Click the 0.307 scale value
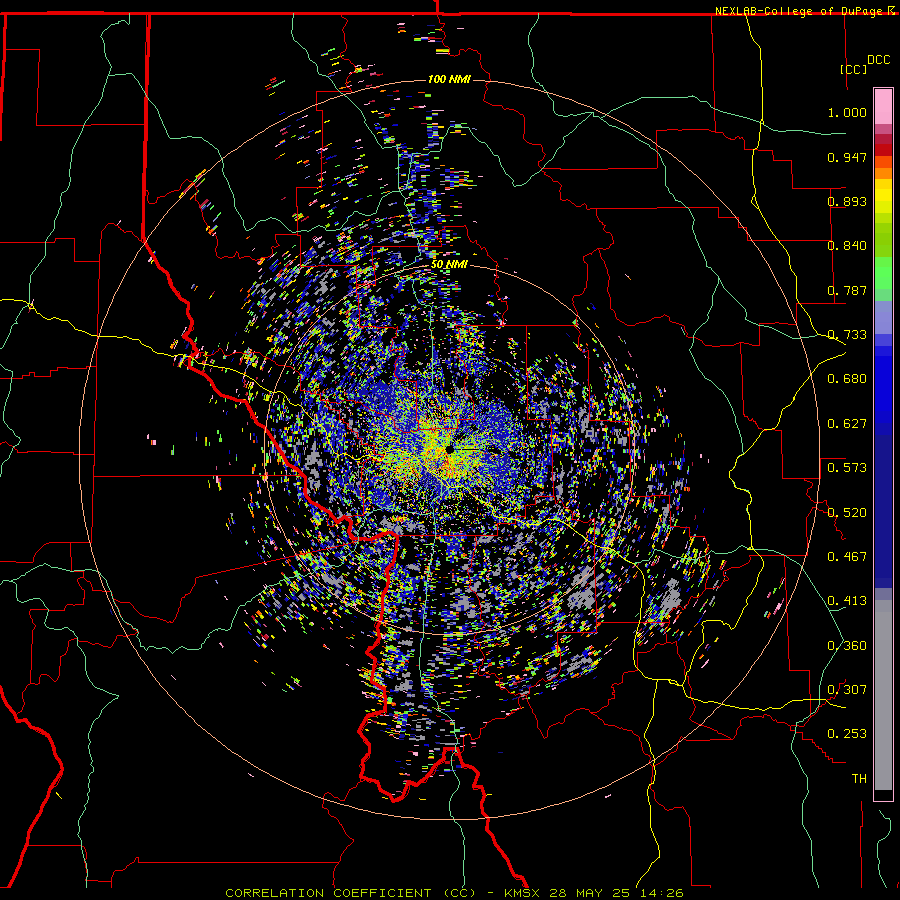Screen dimensions: 900x900 [847, 690]
